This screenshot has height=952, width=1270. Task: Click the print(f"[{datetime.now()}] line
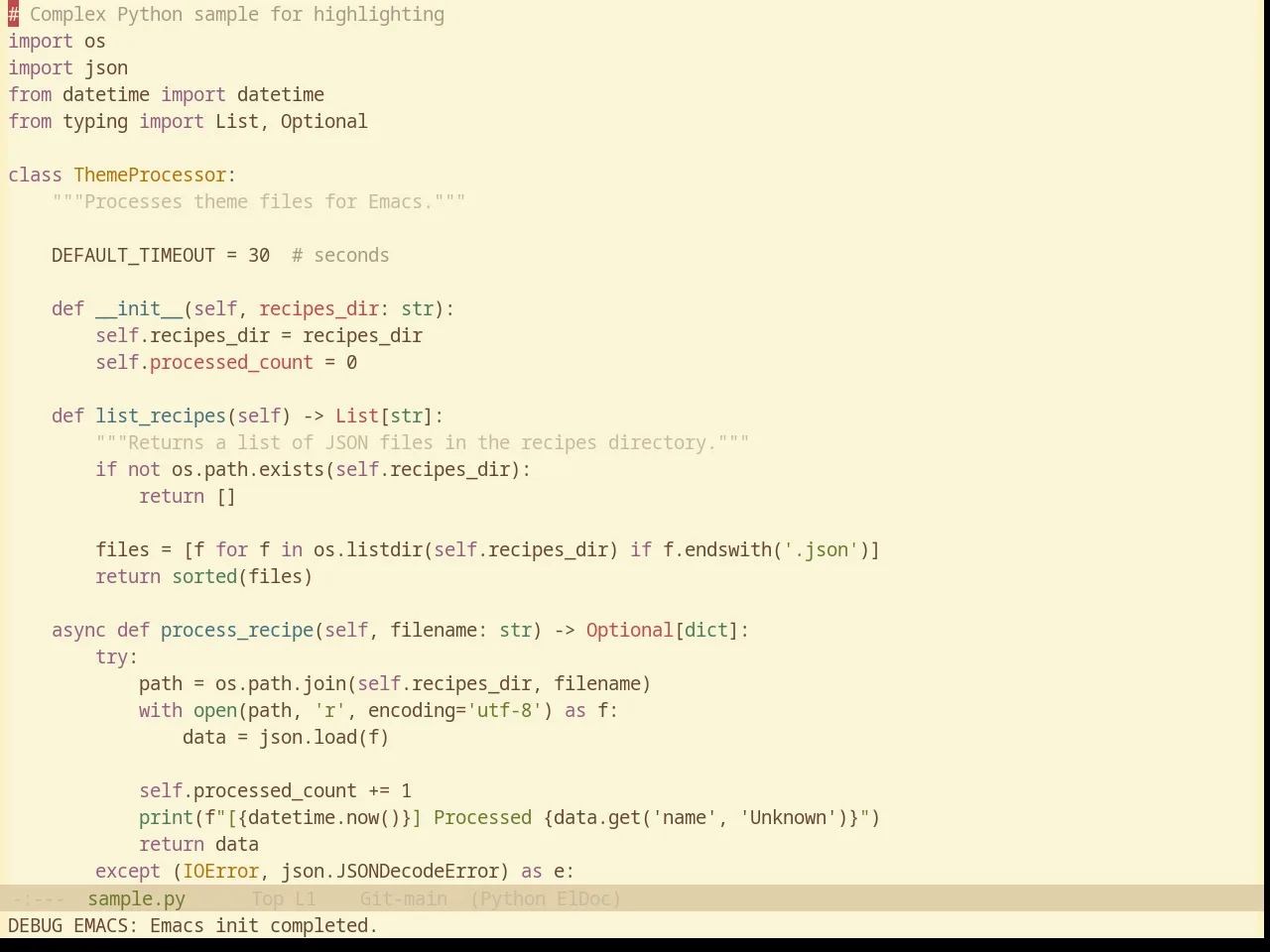pos(510,817)
